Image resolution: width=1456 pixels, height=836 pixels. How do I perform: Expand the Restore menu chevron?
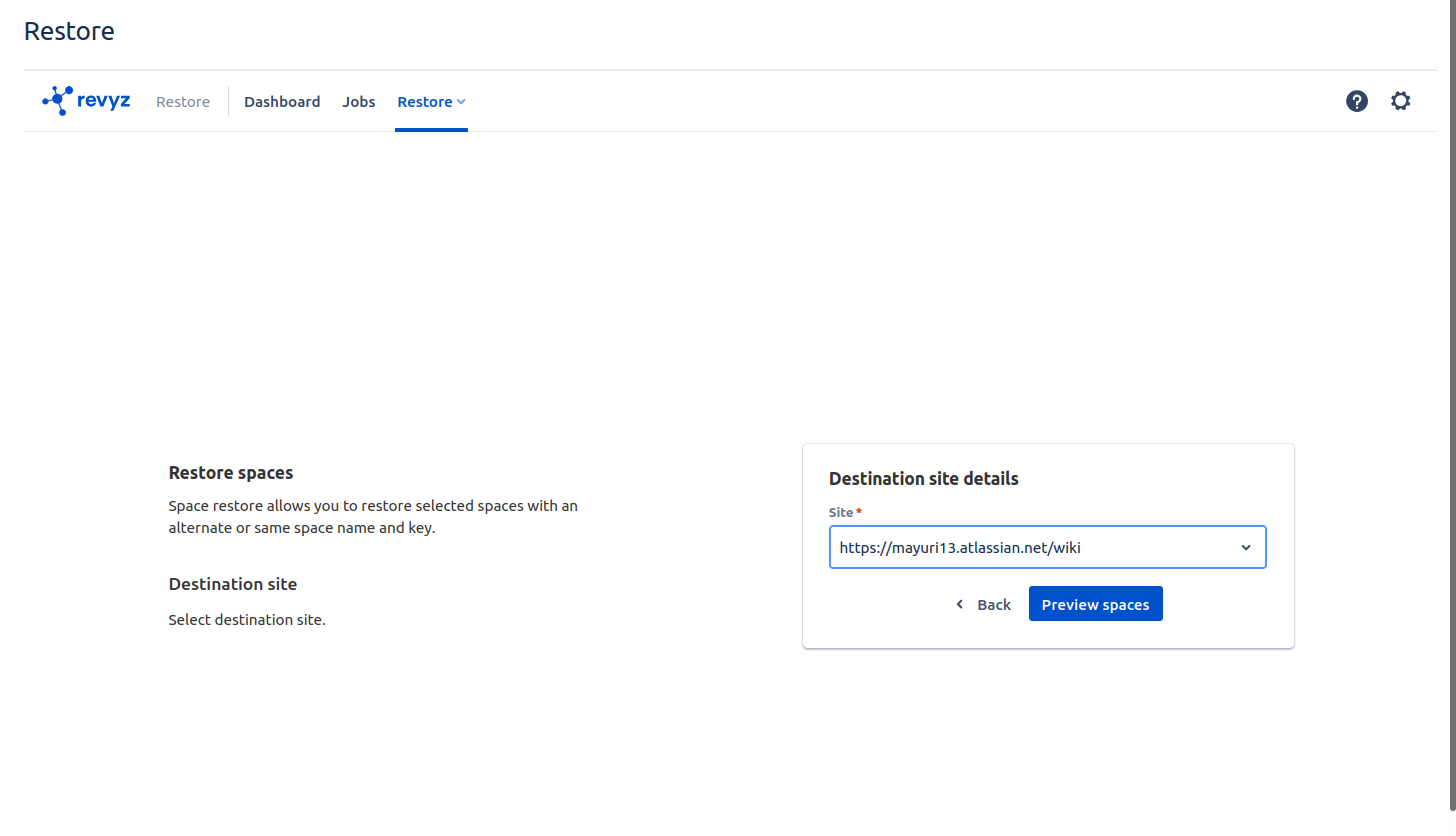[461, 101]
